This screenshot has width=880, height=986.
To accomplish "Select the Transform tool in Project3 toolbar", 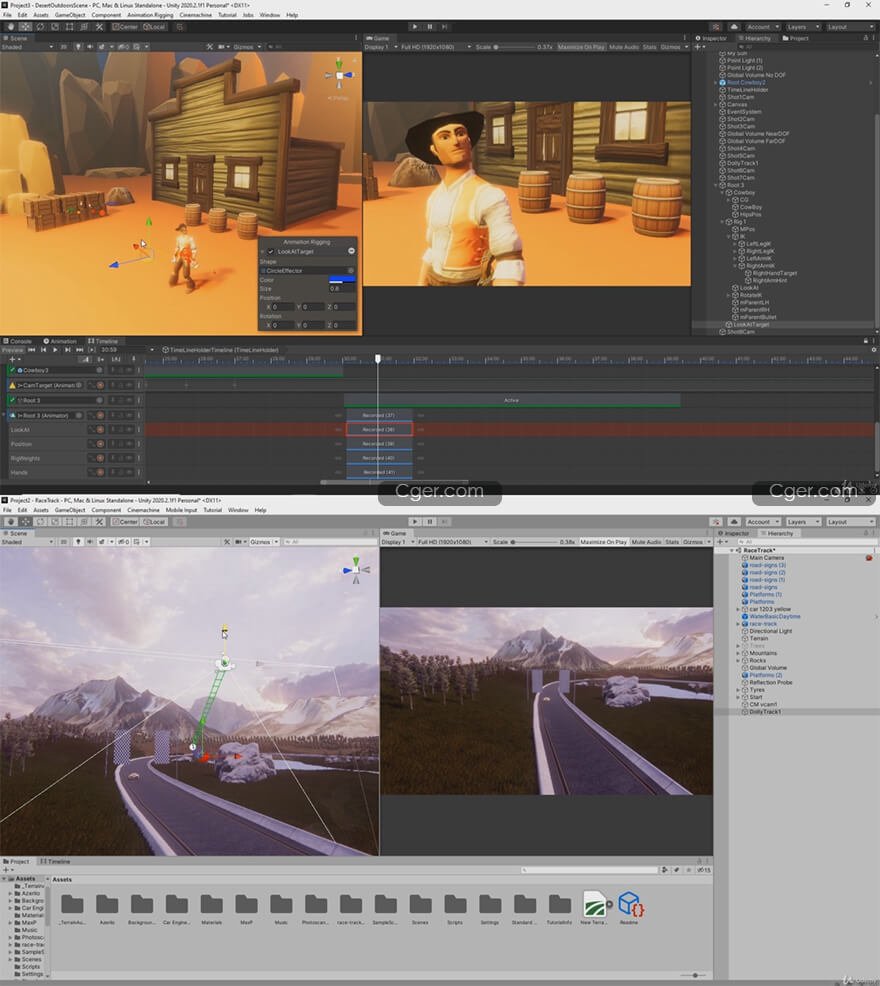I will click(x=84, y=27).
